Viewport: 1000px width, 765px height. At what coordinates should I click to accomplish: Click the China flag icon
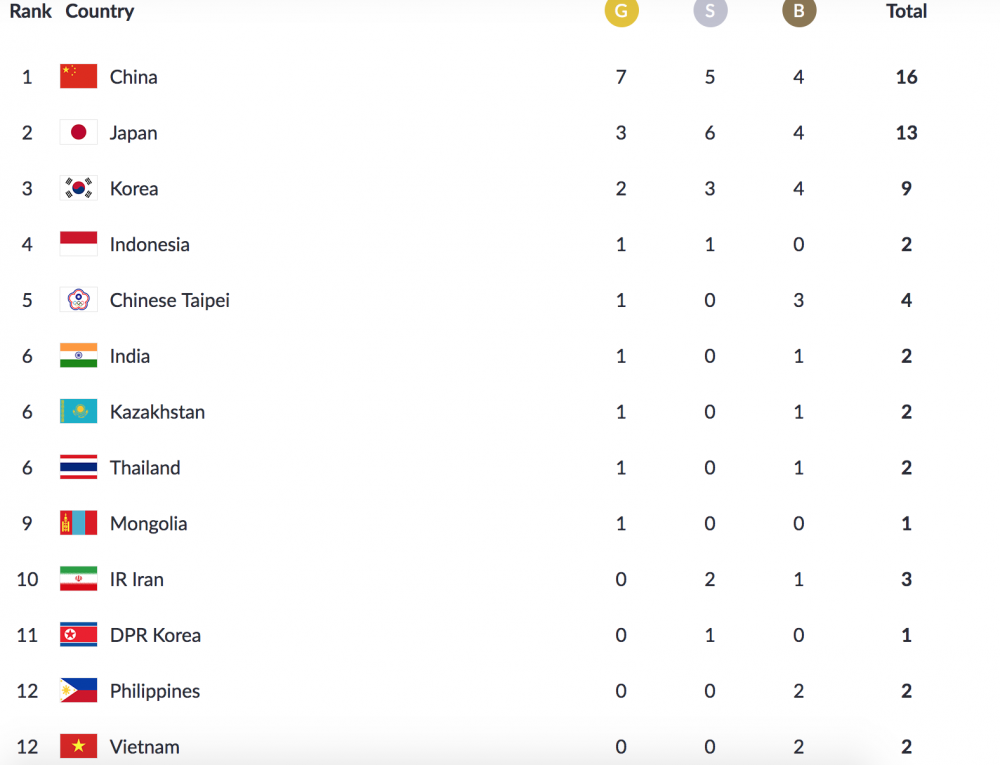[78, 77]
